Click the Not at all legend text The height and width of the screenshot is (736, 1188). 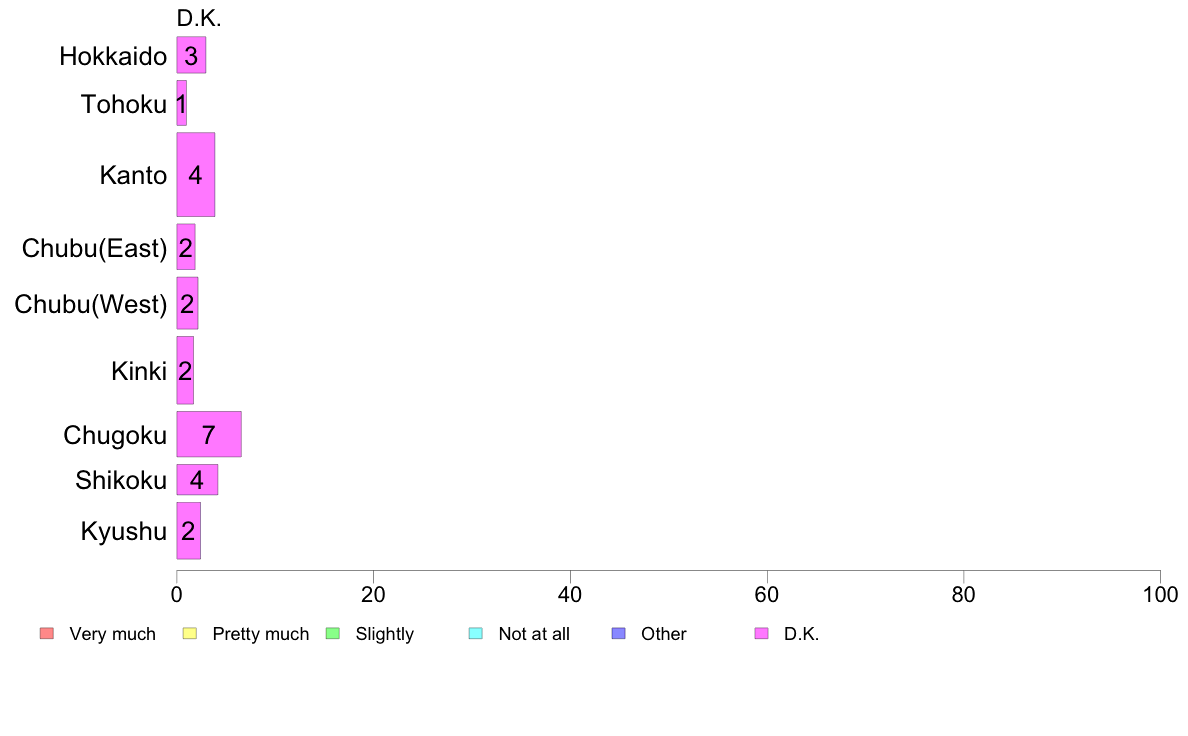(533, 634)
